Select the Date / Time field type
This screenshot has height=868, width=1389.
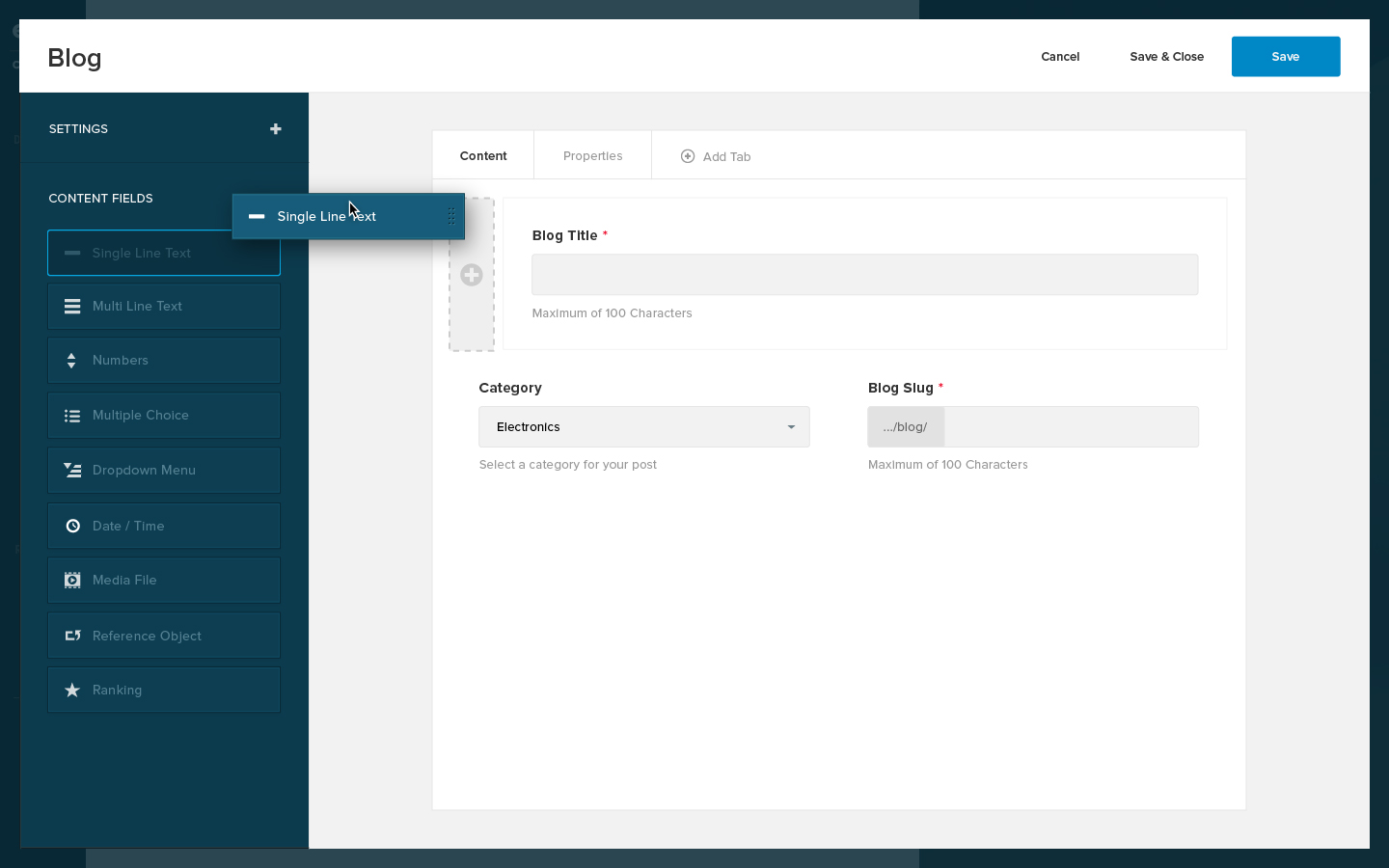click(164, 526)
